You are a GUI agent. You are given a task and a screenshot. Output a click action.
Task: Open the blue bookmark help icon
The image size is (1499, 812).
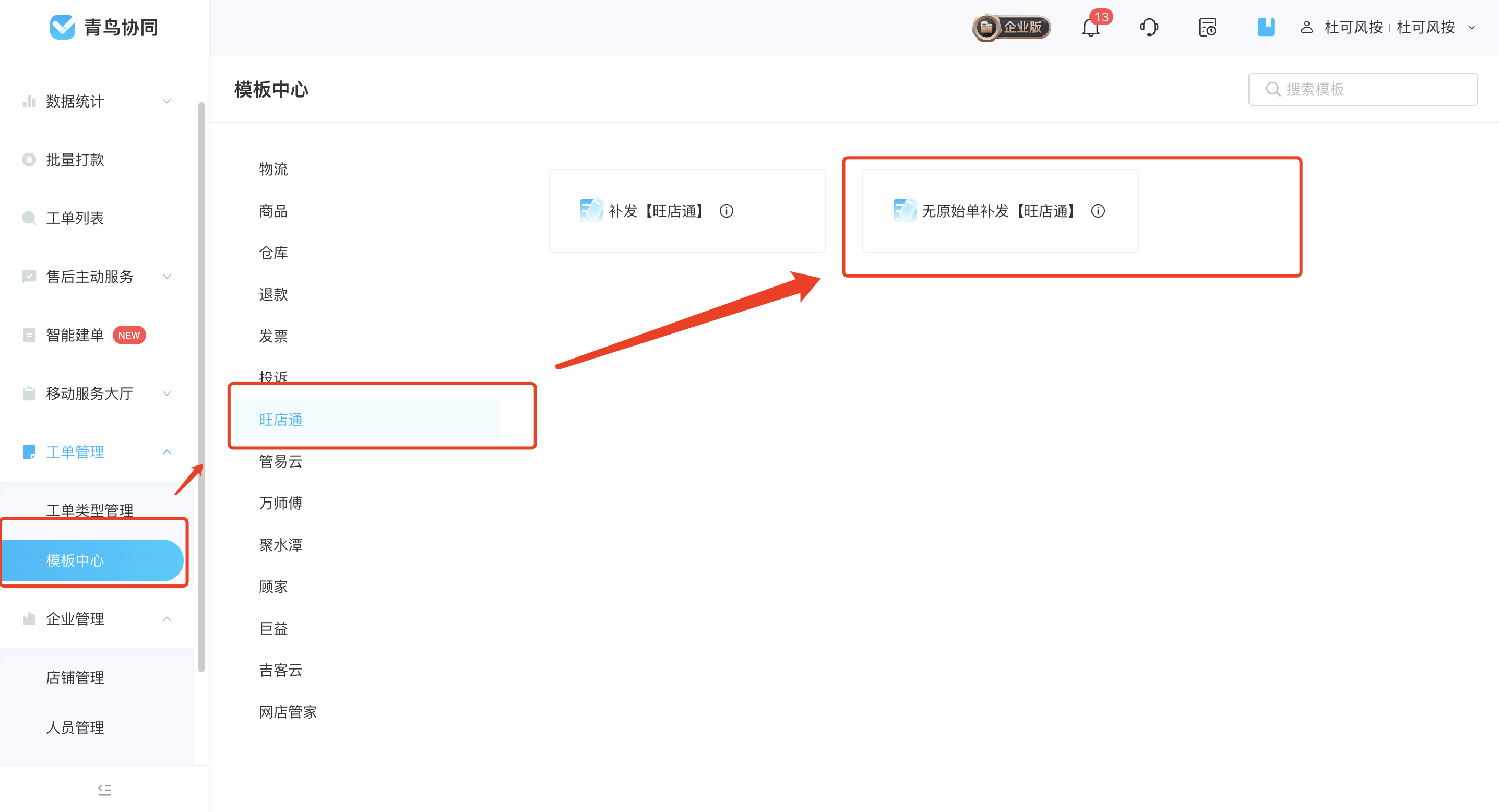(x=1266, y=27)
